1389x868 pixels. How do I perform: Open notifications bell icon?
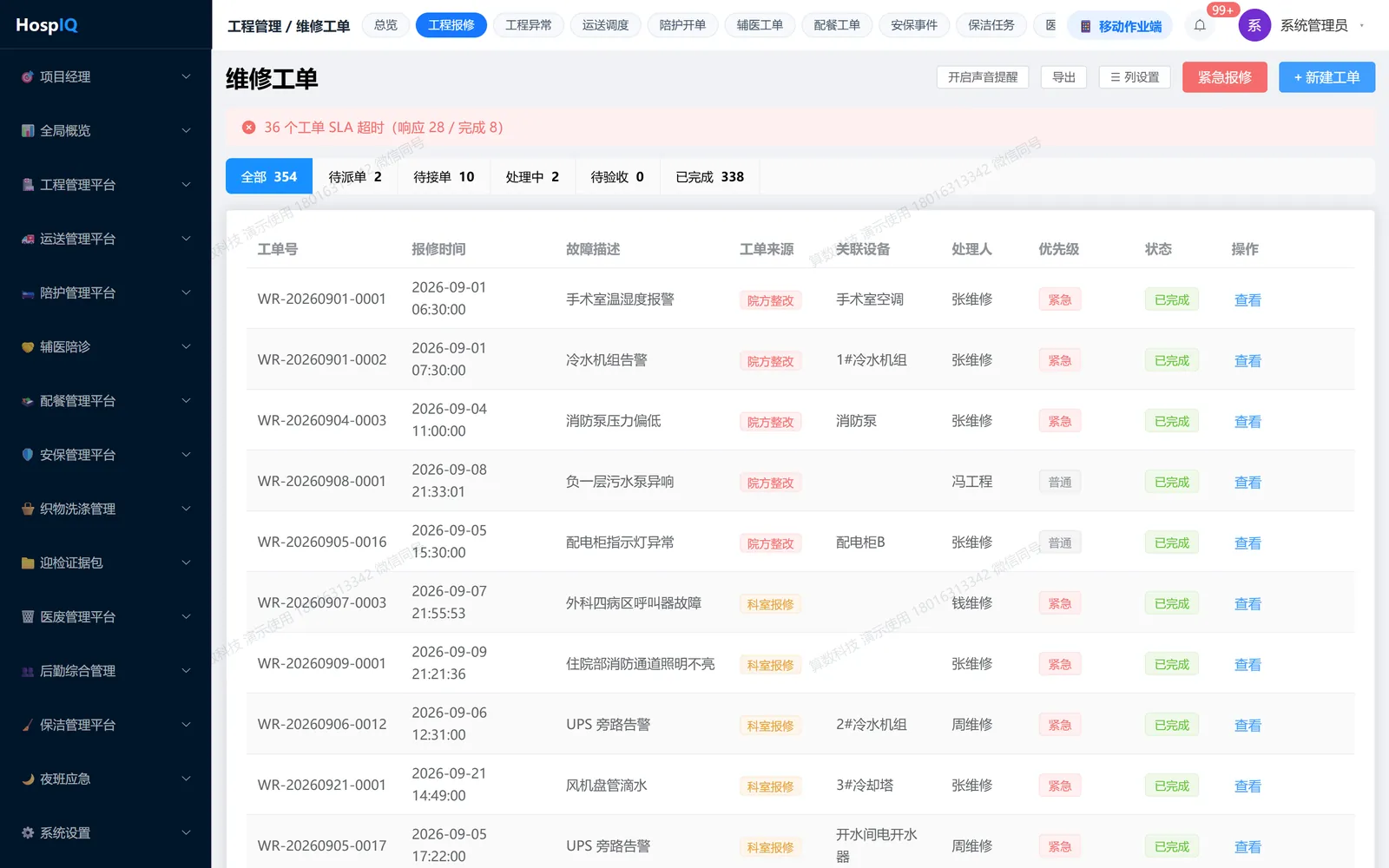coord(1200,25)
